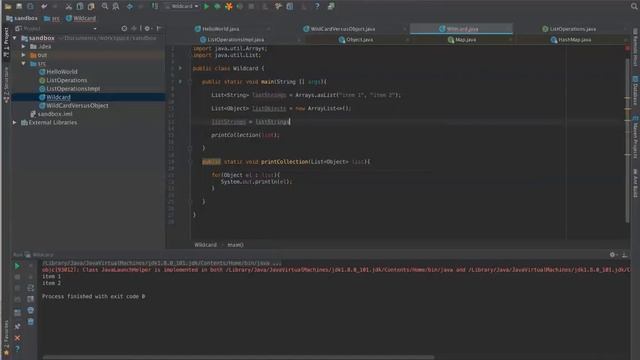This screenshot has height=360, width=640.
Task: Click the Cut scissors icon
Action: [x=69, y=7]
